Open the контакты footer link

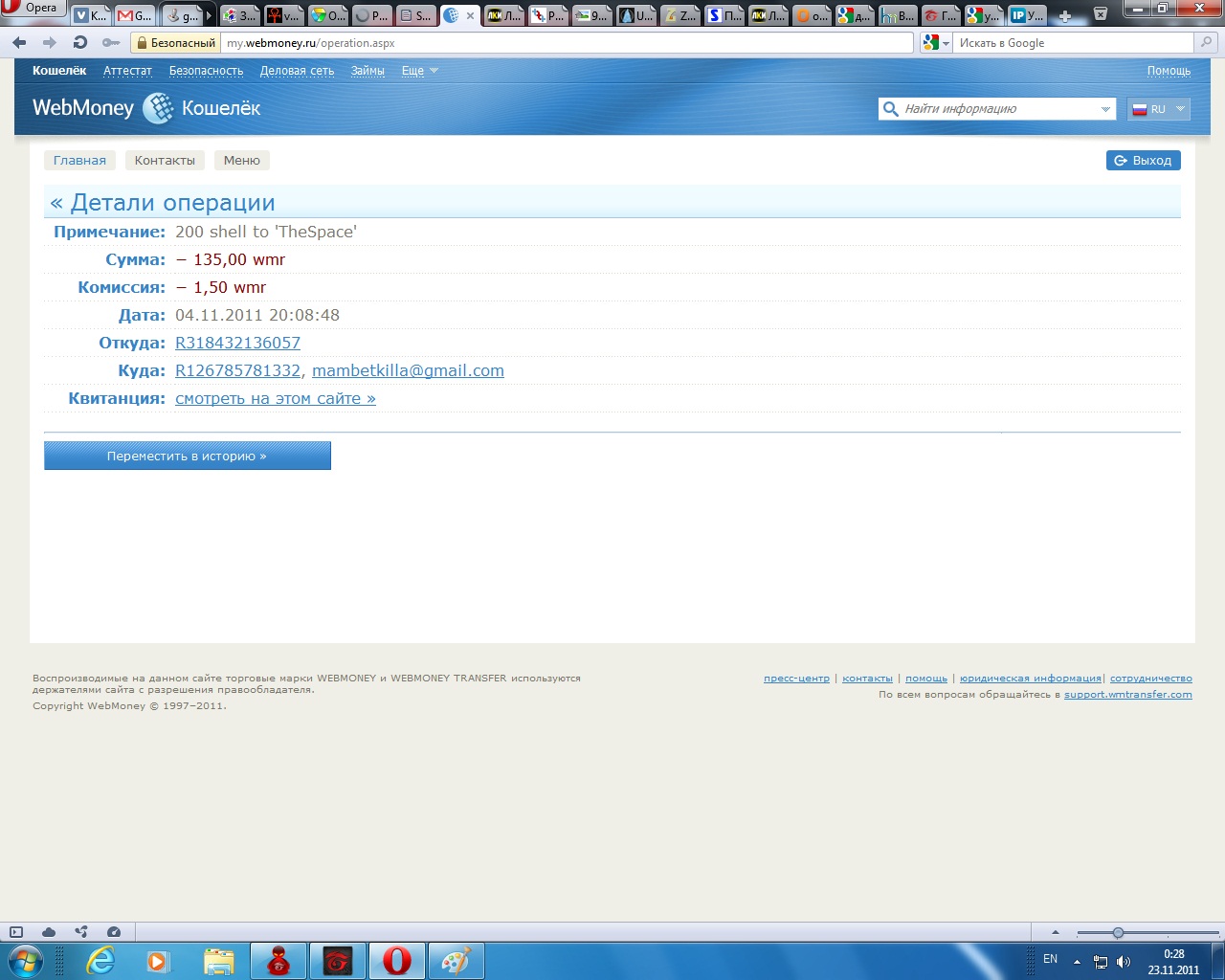coord(867,679)
